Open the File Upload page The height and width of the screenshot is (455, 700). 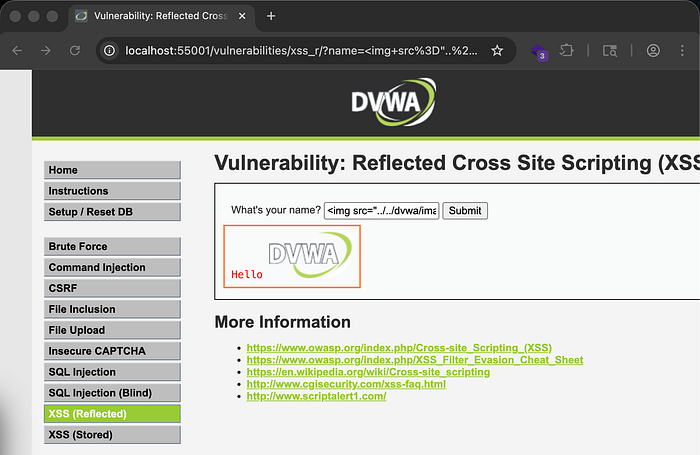point(112,330)
